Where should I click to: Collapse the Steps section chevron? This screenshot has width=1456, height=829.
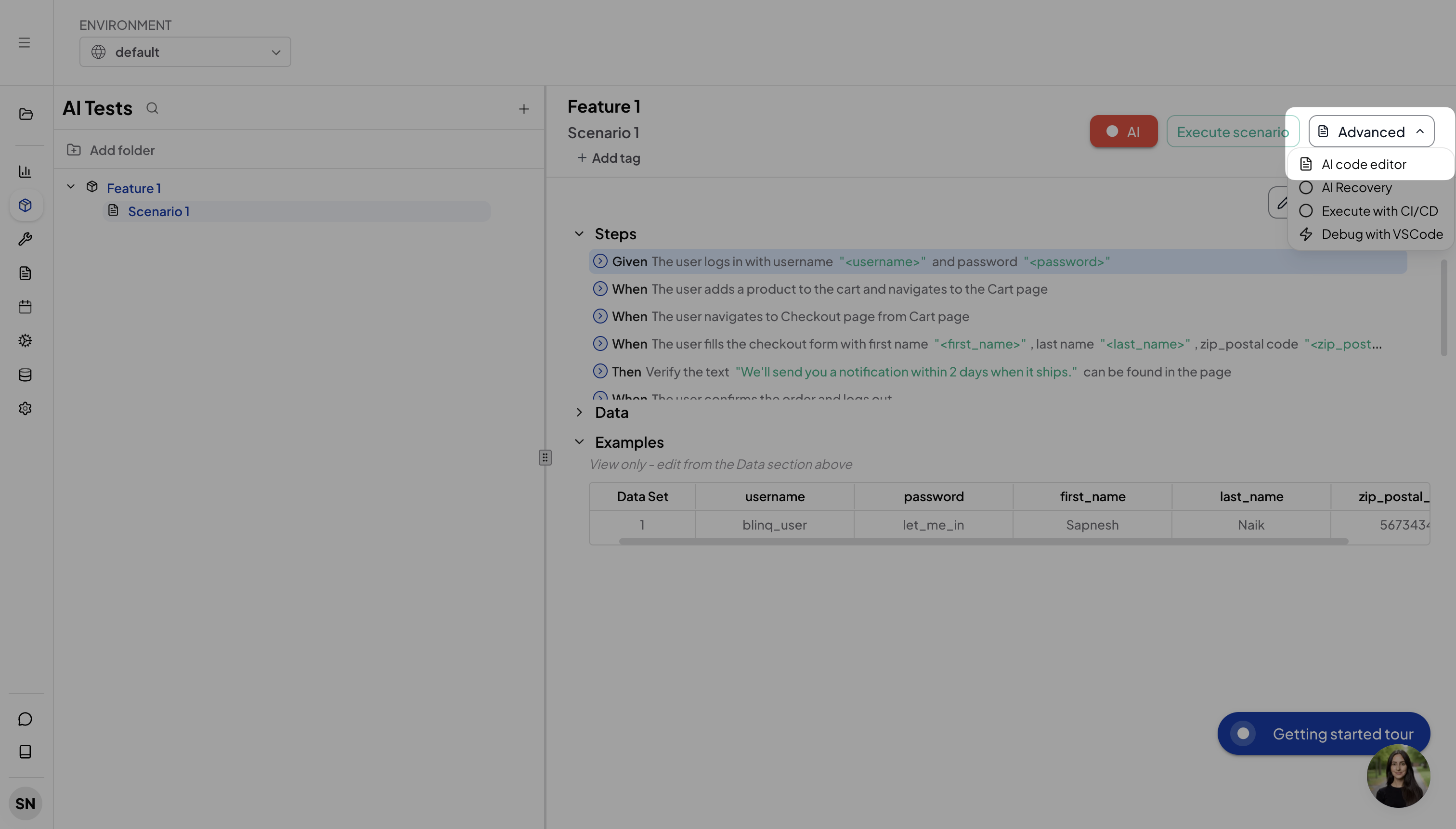(x=579, y=234)
